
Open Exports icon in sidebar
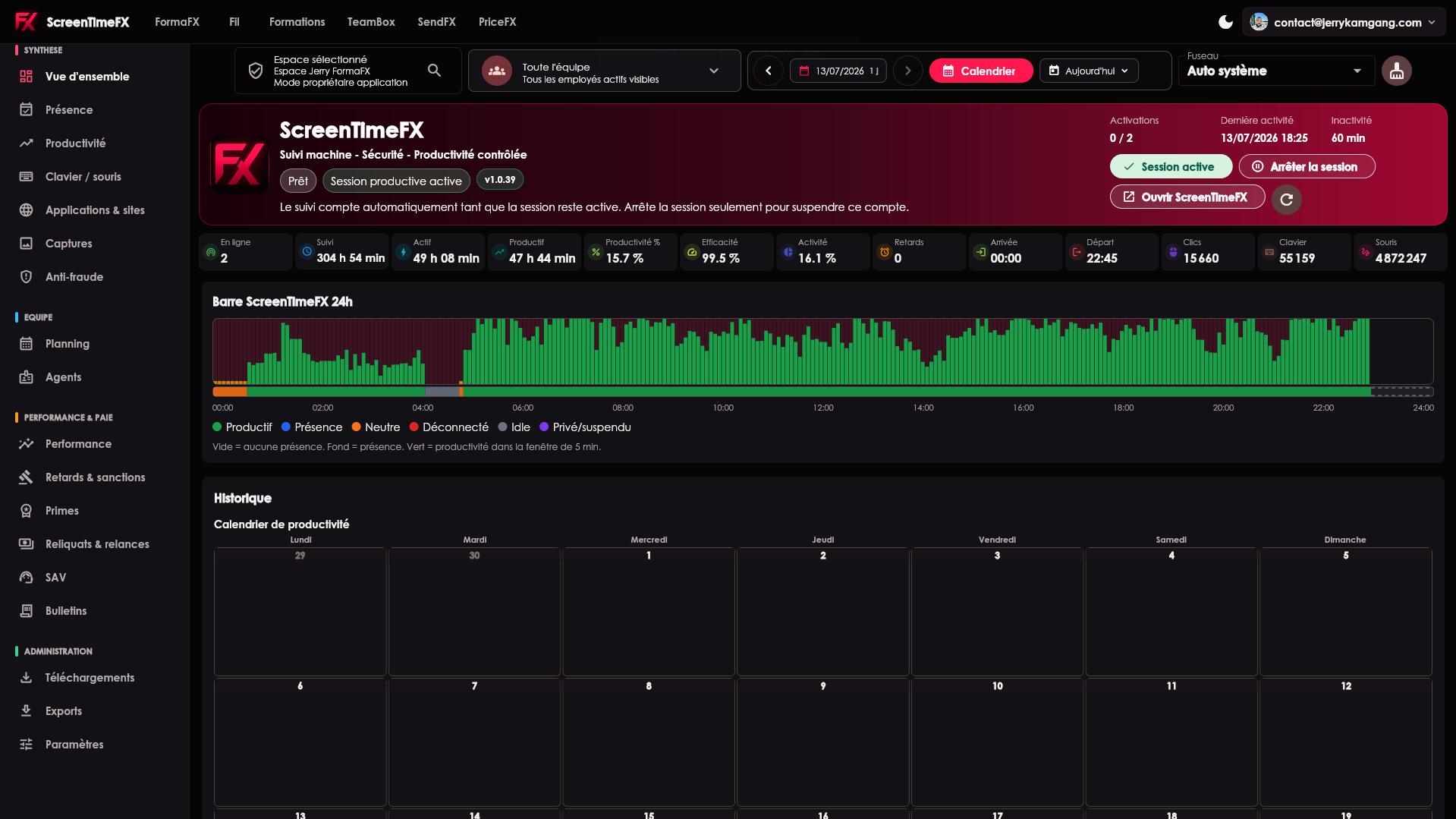tap(27, 711)
